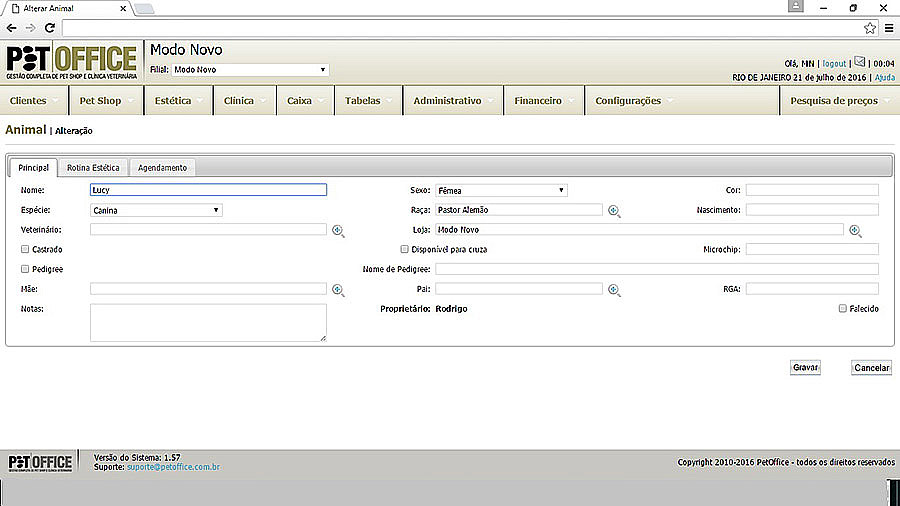Click the lookup icon beside Raça field

click(x=614, y=211)
